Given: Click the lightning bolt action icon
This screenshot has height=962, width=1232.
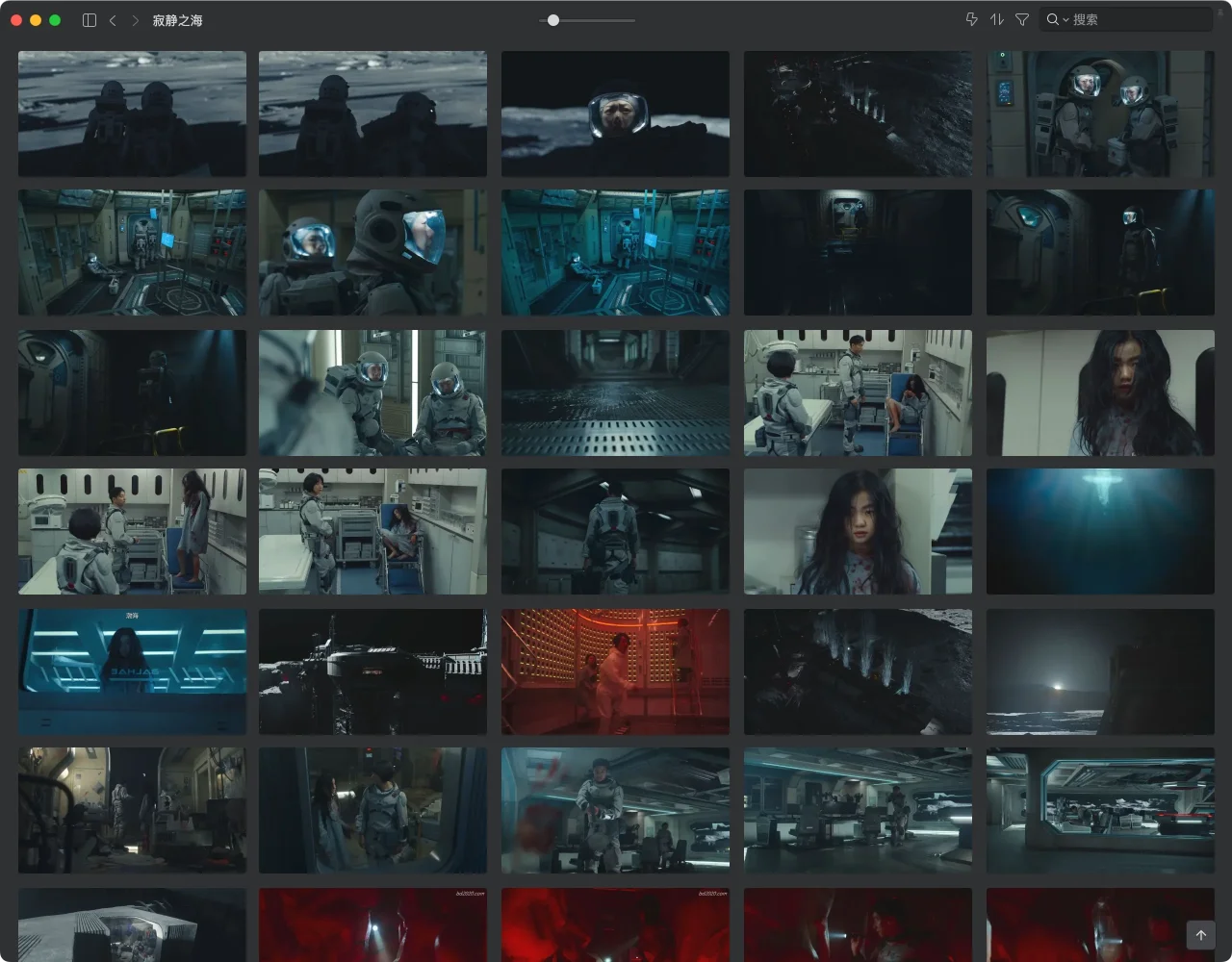Looking at the screenshot, I should (x=971, y=19).
